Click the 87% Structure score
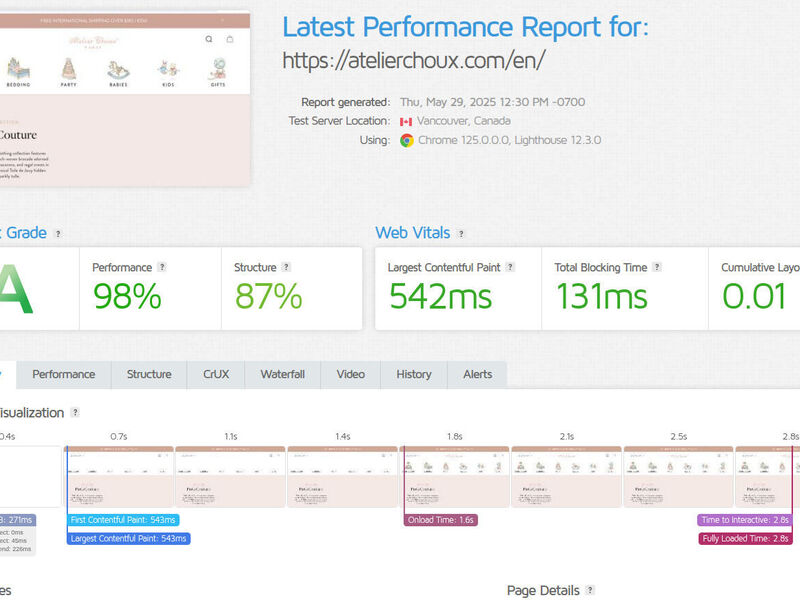This screenshot has width=800, height=600. (268, 296)
